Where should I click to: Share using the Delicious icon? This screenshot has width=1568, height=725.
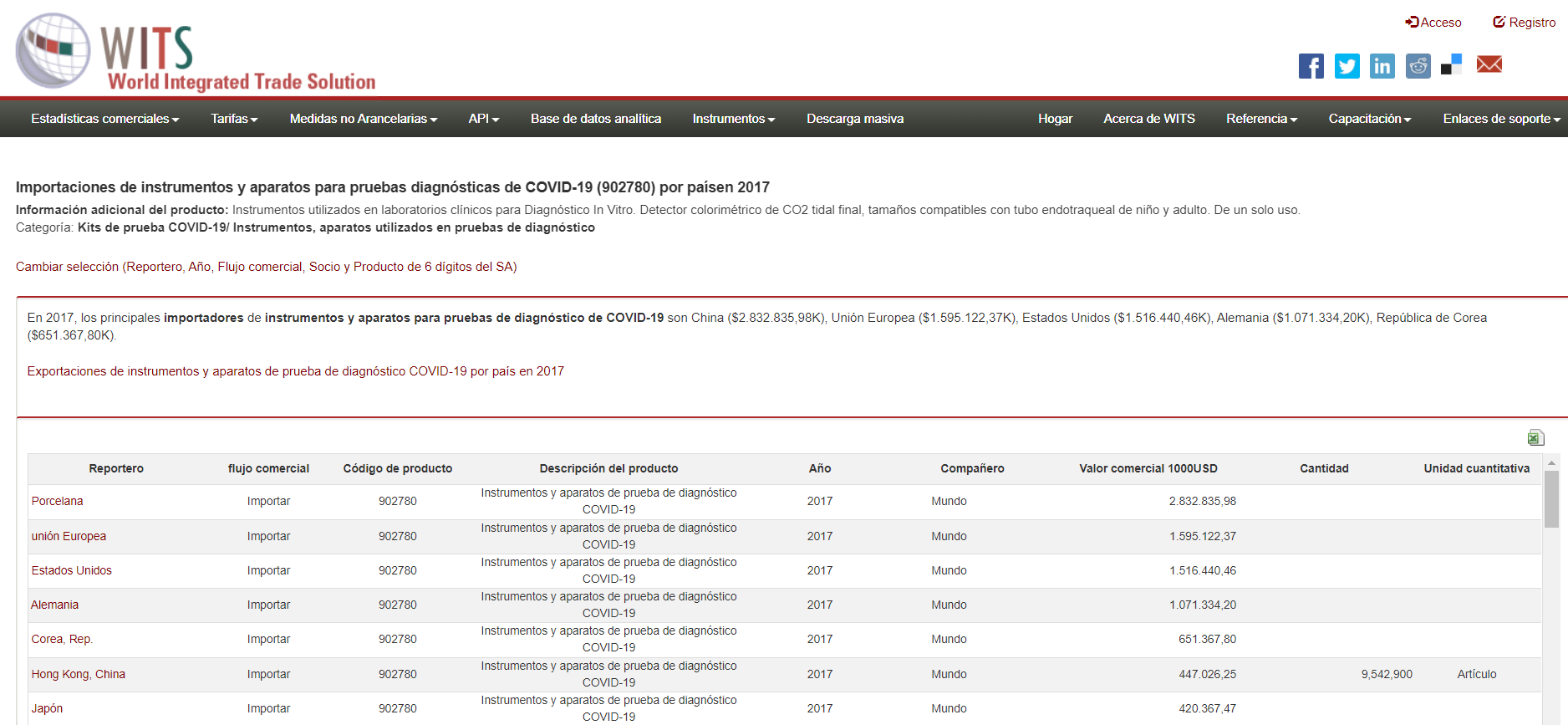tap(1452, 65)
